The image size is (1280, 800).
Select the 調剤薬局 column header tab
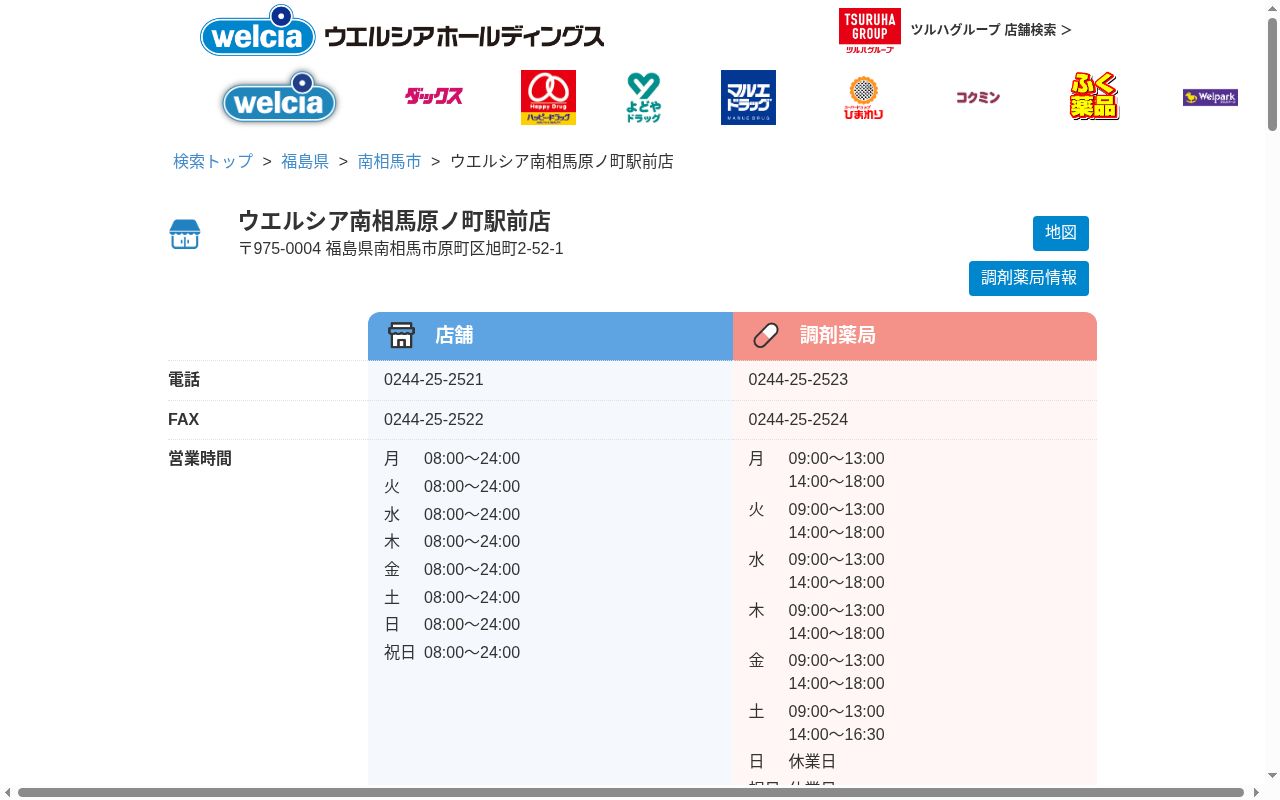pyautogui.click(x=915, y=336)
